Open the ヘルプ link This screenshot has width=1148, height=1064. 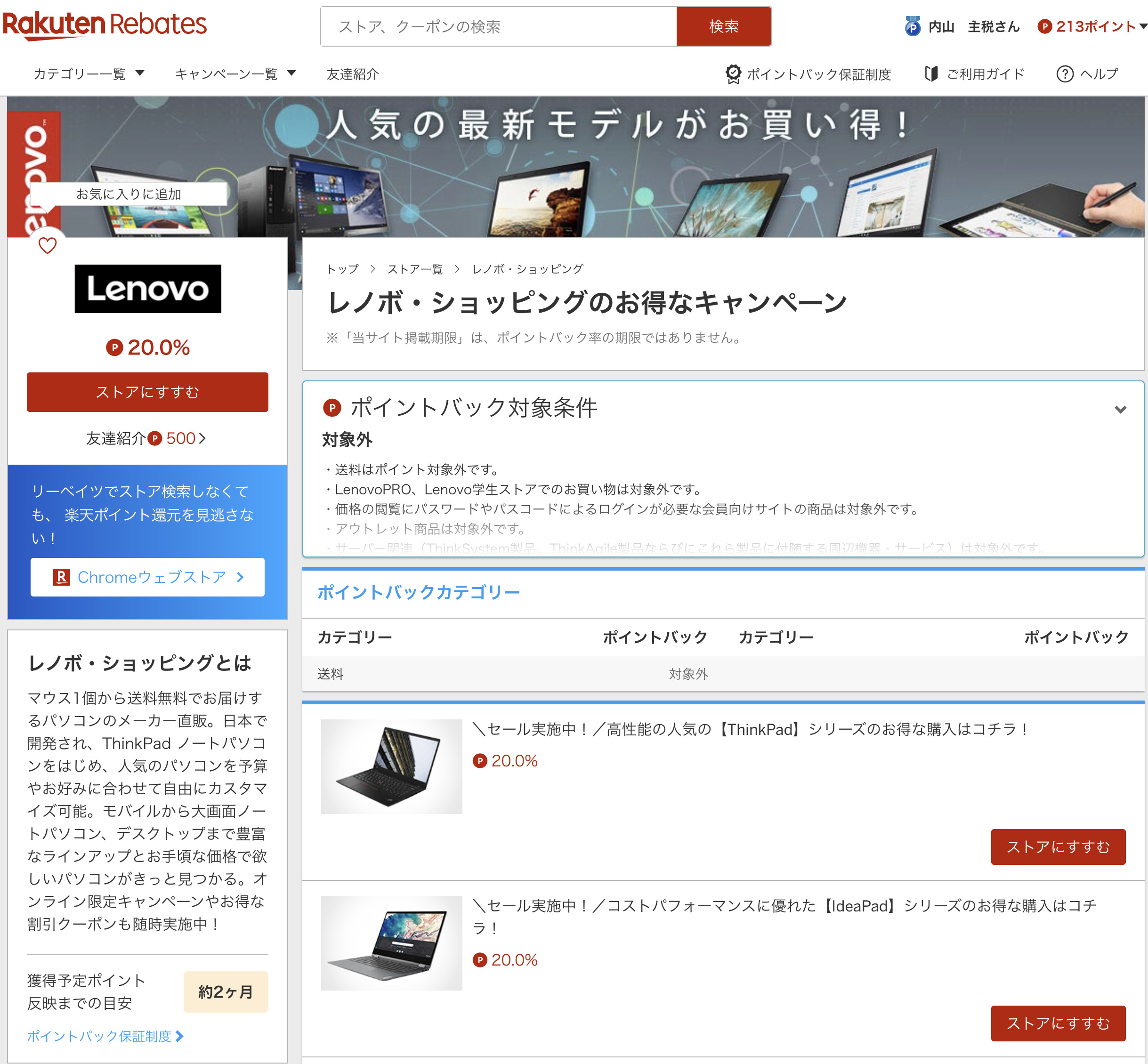(1099, 74)
